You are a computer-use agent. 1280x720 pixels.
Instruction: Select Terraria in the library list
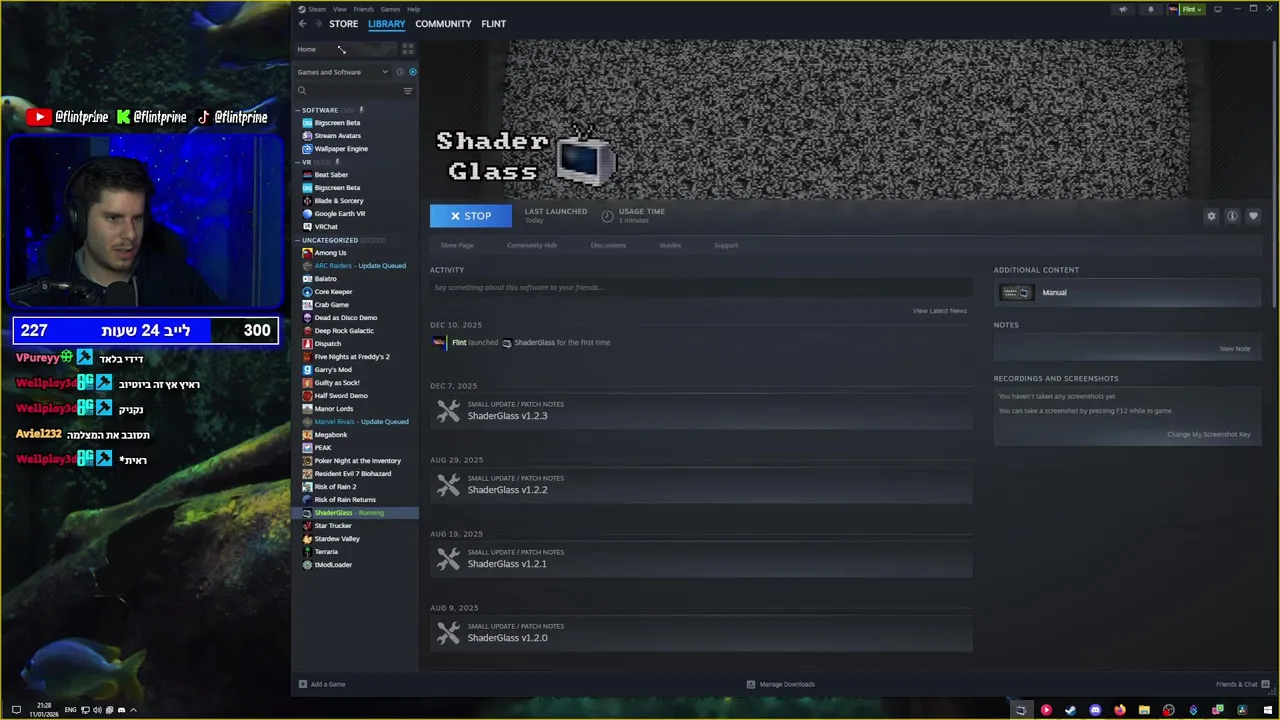pos(326,552)
